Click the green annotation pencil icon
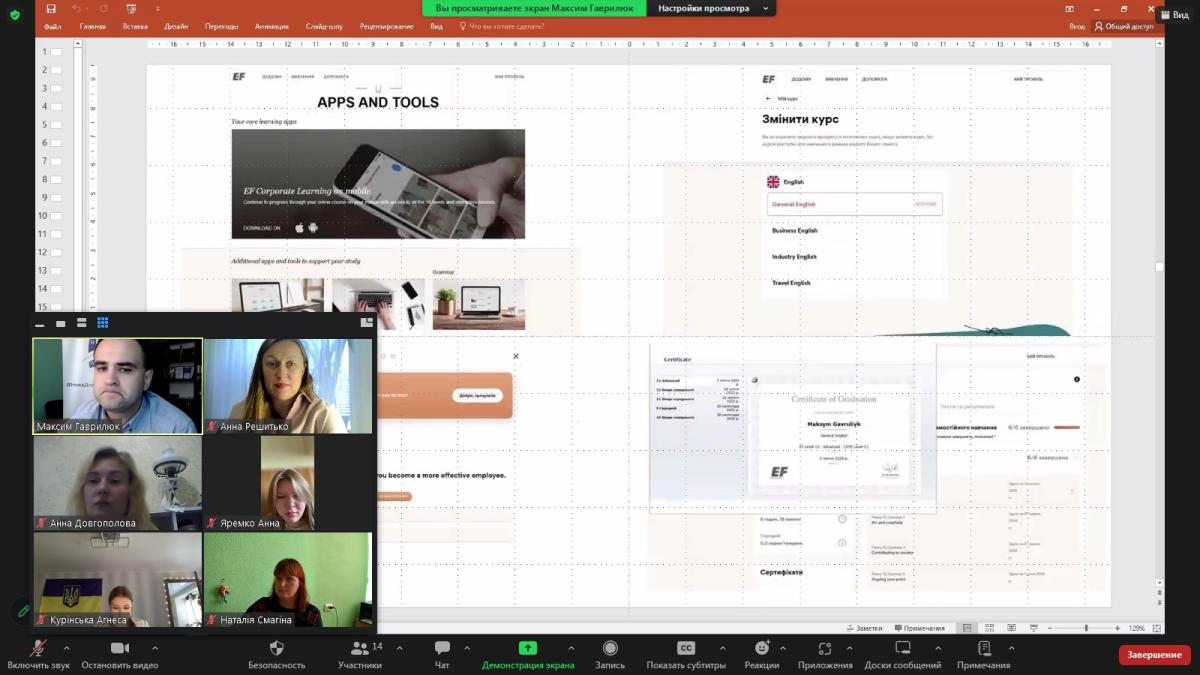 point(22,610)
